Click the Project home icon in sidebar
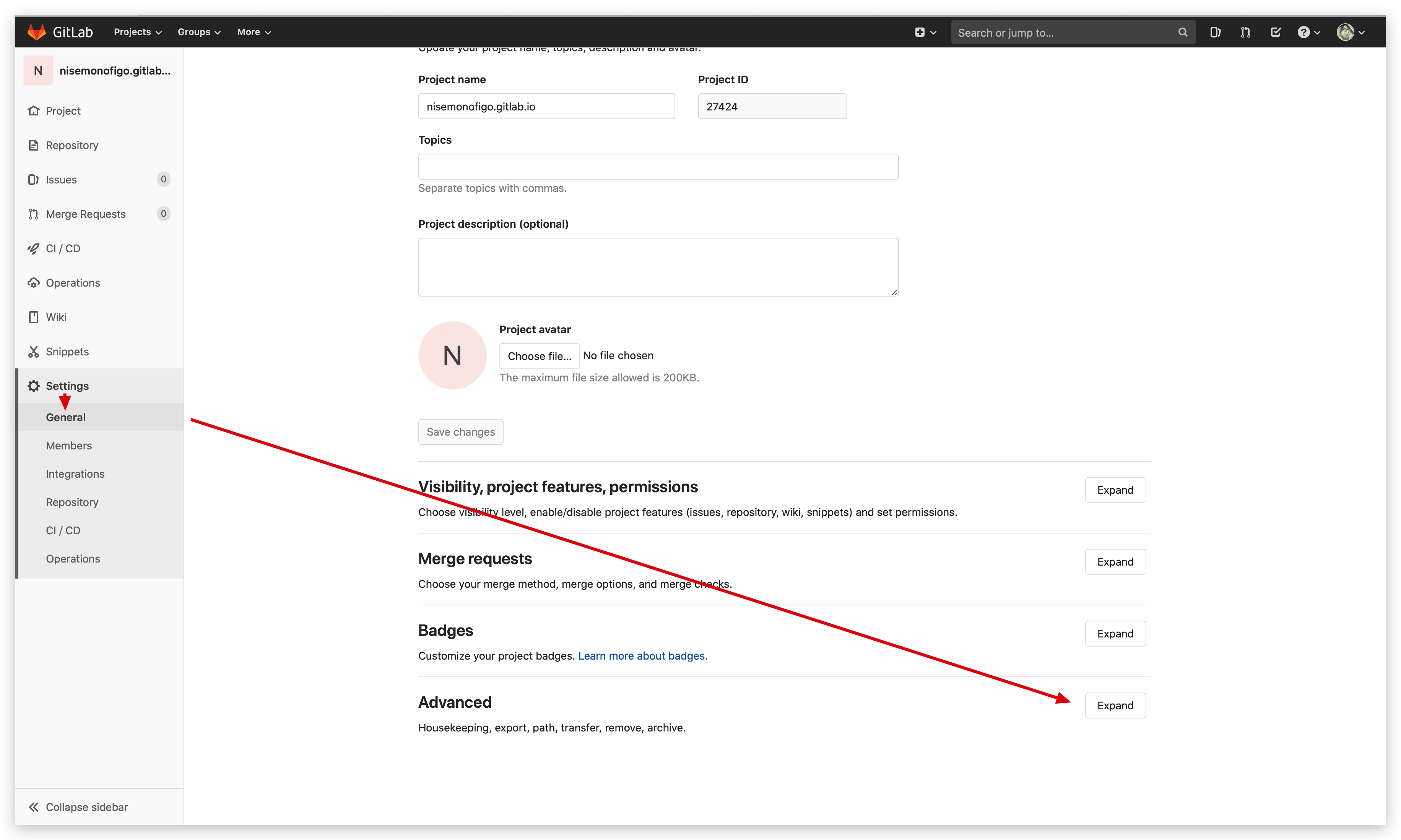 click(33, 111)
